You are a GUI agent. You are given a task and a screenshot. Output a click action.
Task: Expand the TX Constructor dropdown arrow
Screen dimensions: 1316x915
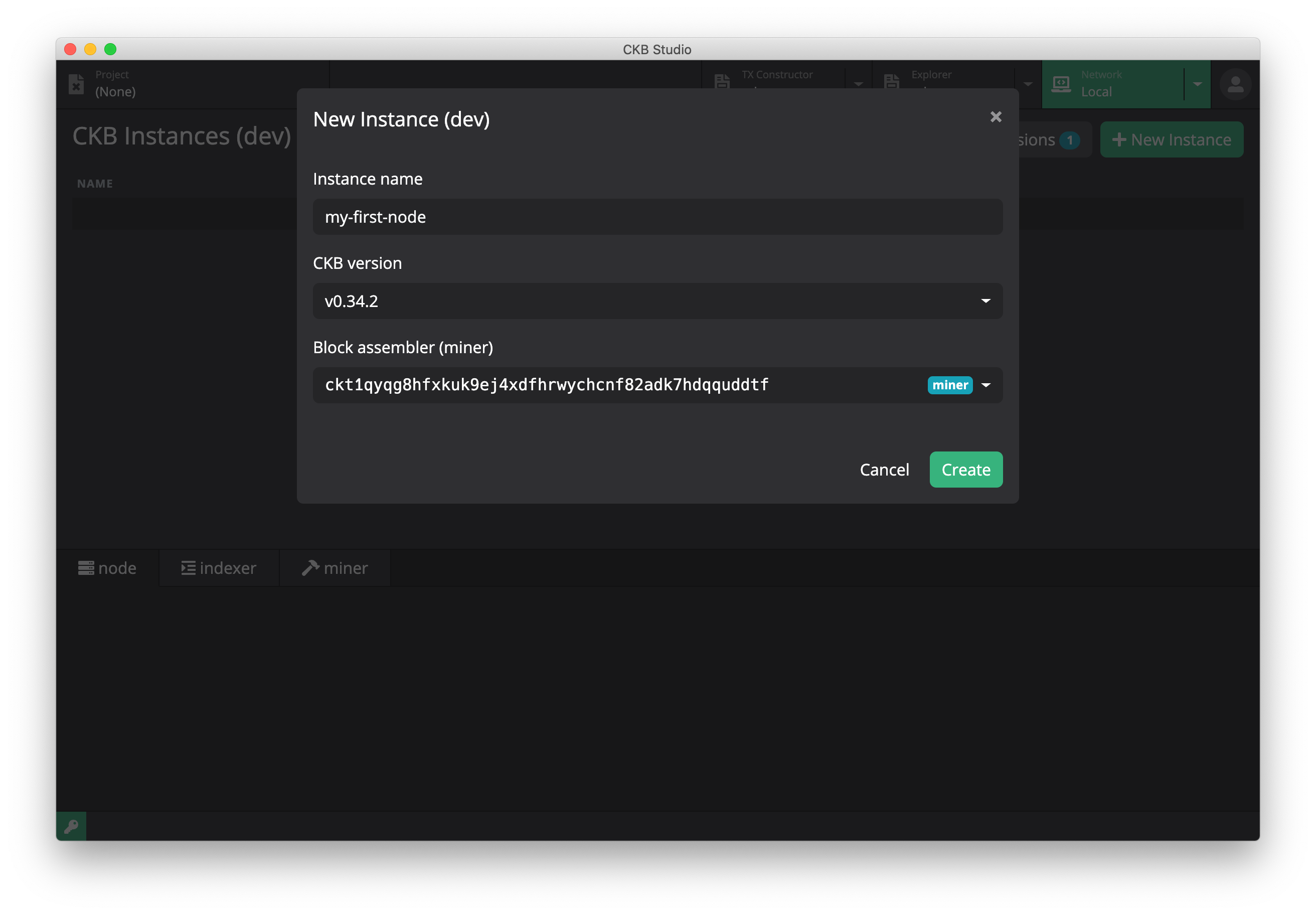click(858, 84)
